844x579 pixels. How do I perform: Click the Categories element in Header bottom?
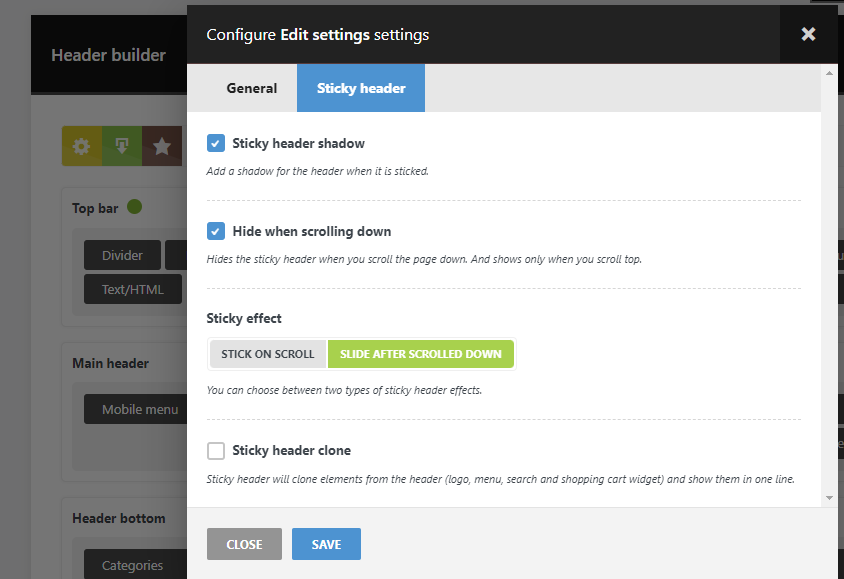tap(132, 565)
